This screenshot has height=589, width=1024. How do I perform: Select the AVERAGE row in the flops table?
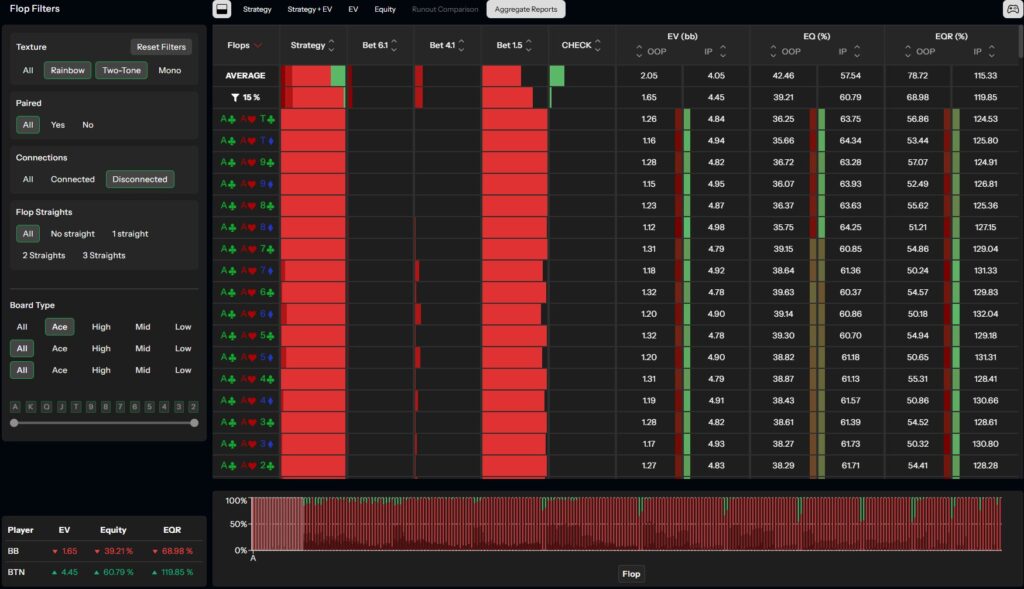[244, 75]
